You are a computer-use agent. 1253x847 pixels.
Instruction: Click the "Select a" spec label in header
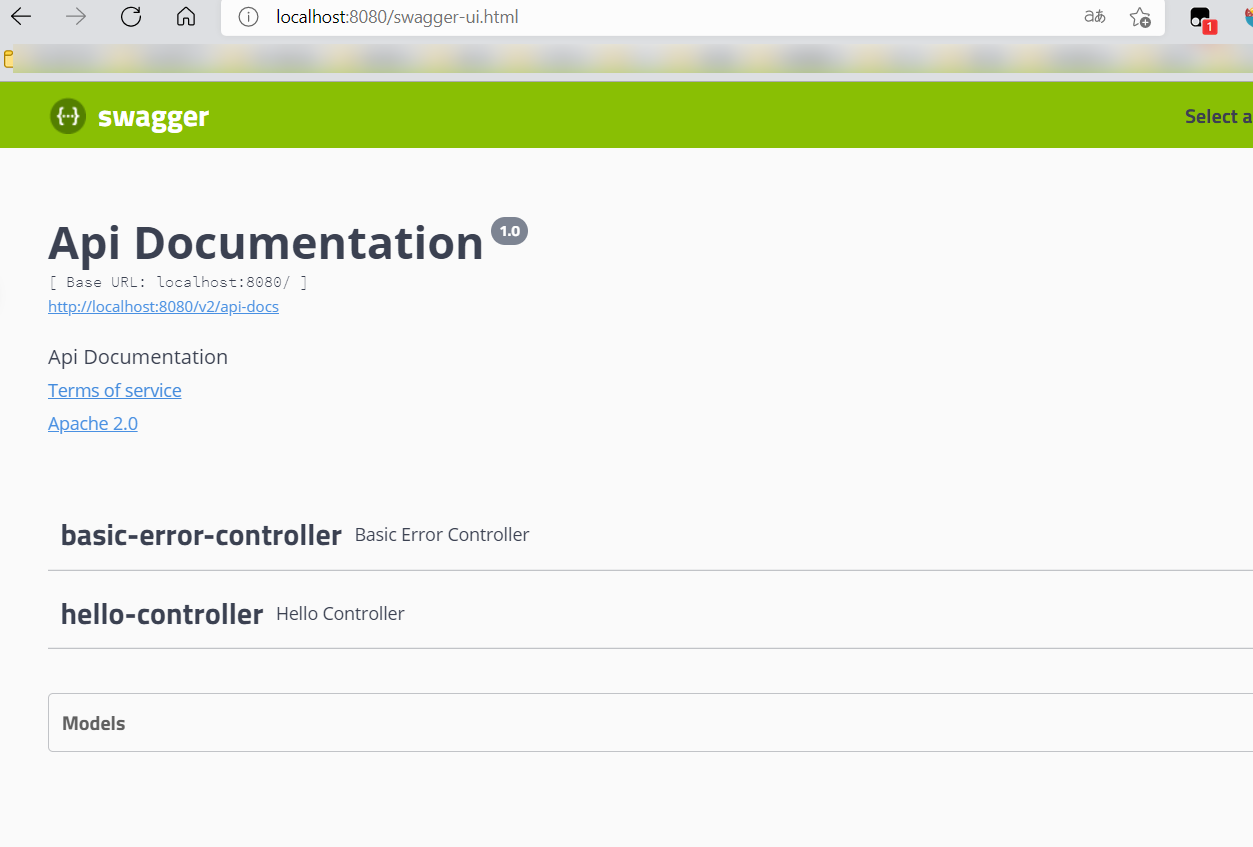click(x=1217, y=116)
